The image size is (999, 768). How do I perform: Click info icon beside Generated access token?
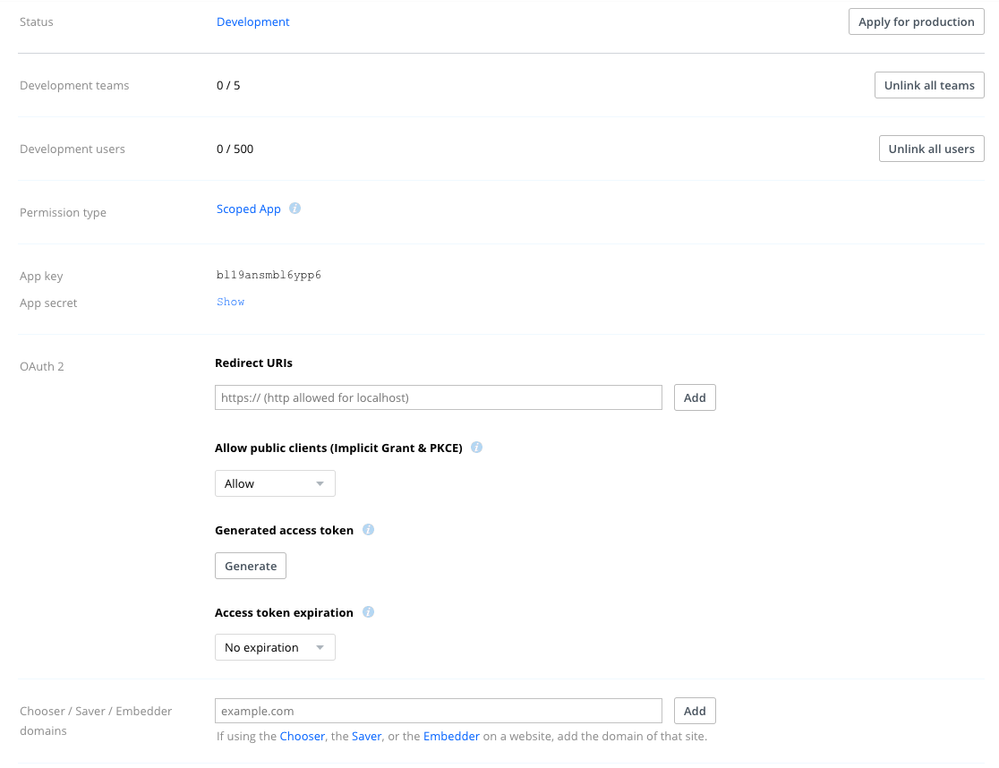(x=368, y=530)
